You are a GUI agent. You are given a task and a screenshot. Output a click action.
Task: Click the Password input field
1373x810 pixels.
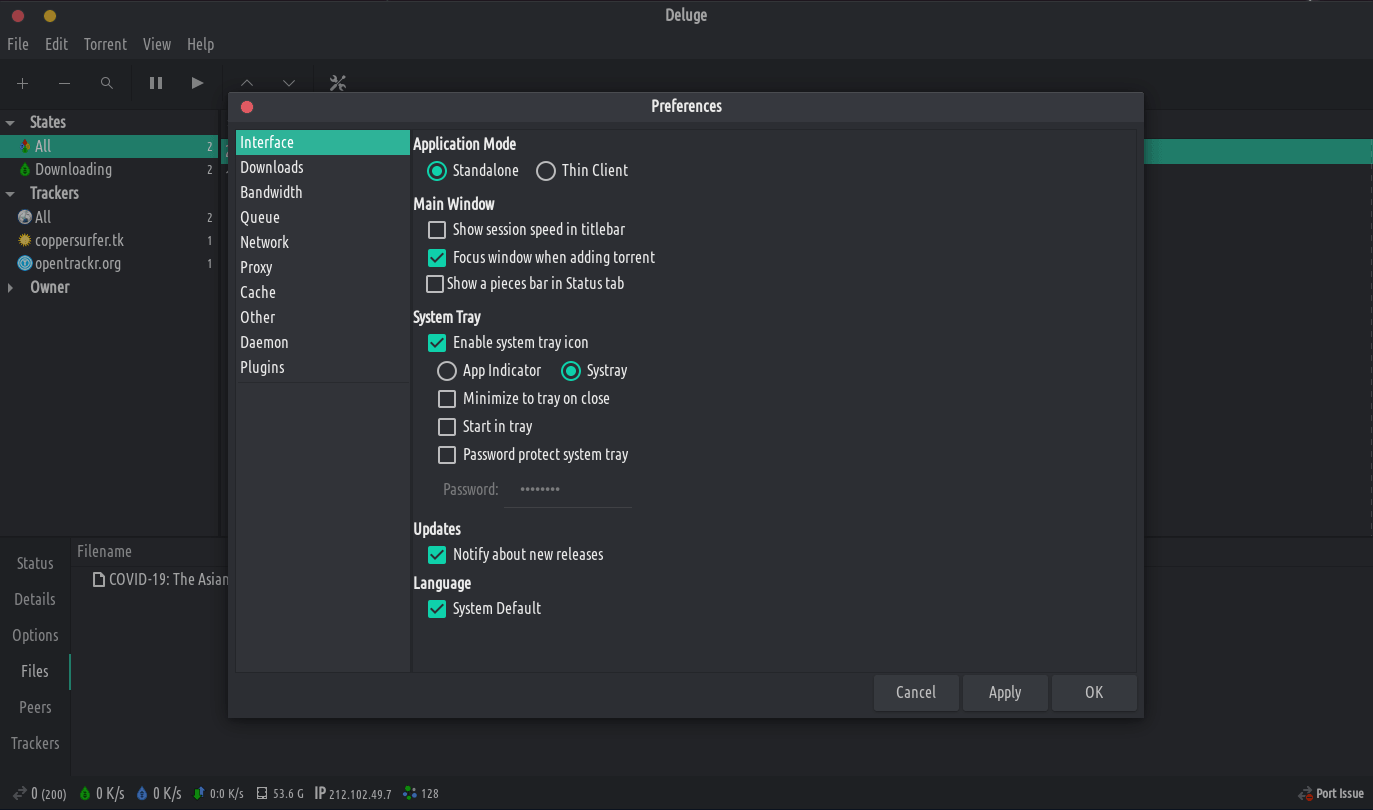coord(568,490)
